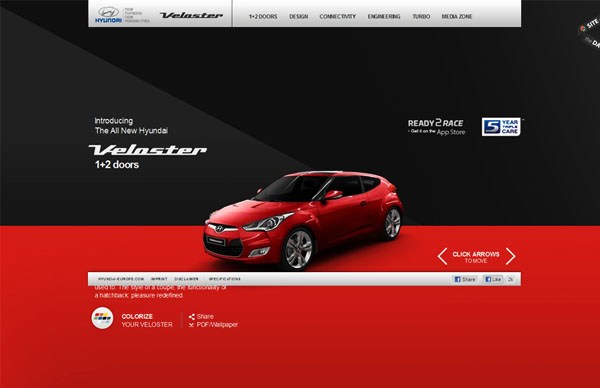Download PDF/Wallpaper link
The image size is (600, 388).
click(x=217, y=324)
